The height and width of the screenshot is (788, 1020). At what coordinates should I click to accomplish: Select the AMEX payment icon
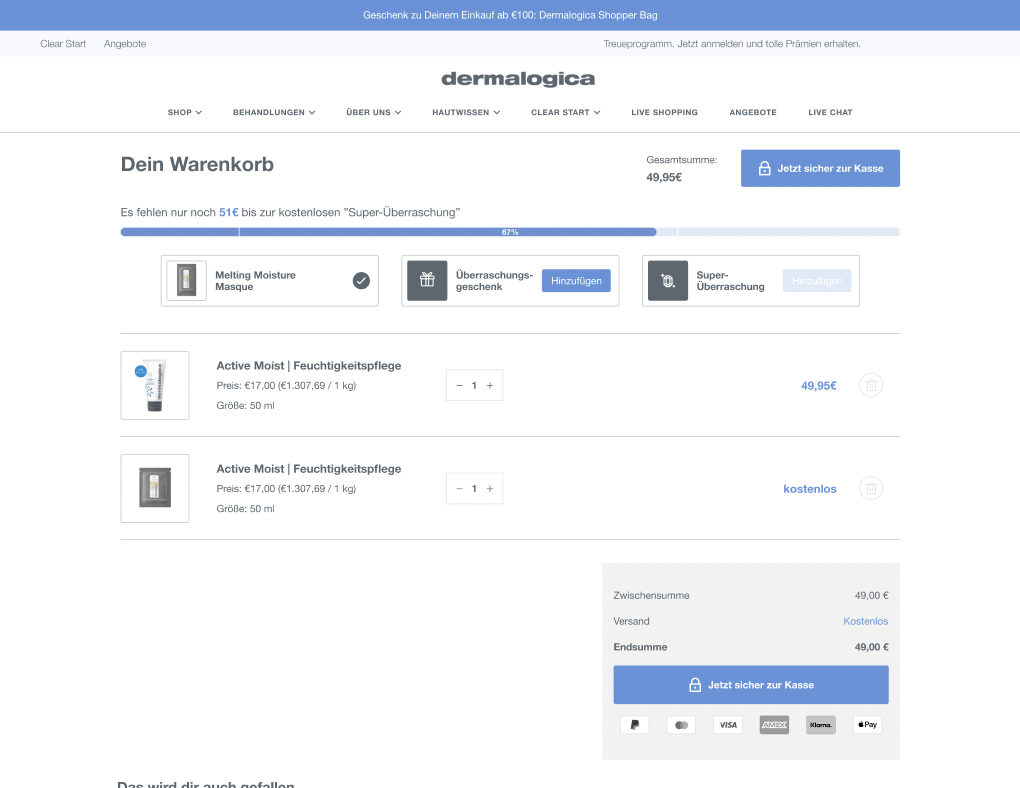(773, 724)
